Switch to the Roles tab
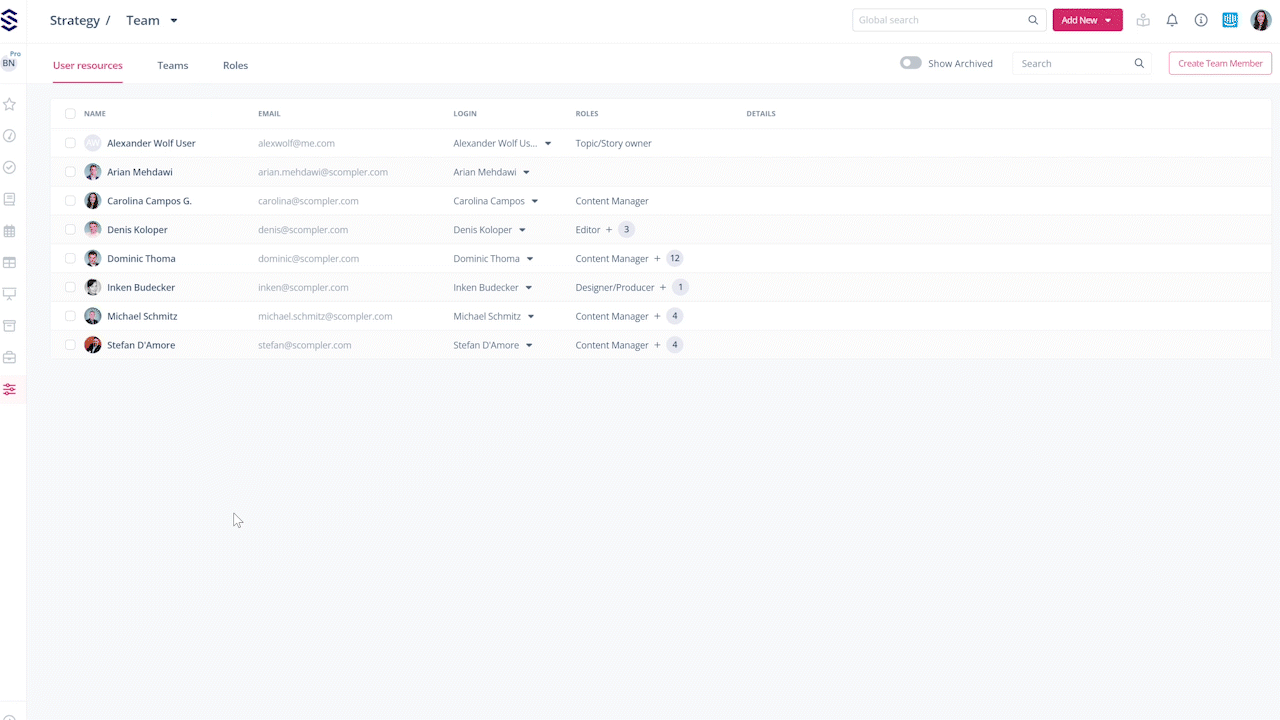This screenshot has height=720, width=1280. click(235, 65)
